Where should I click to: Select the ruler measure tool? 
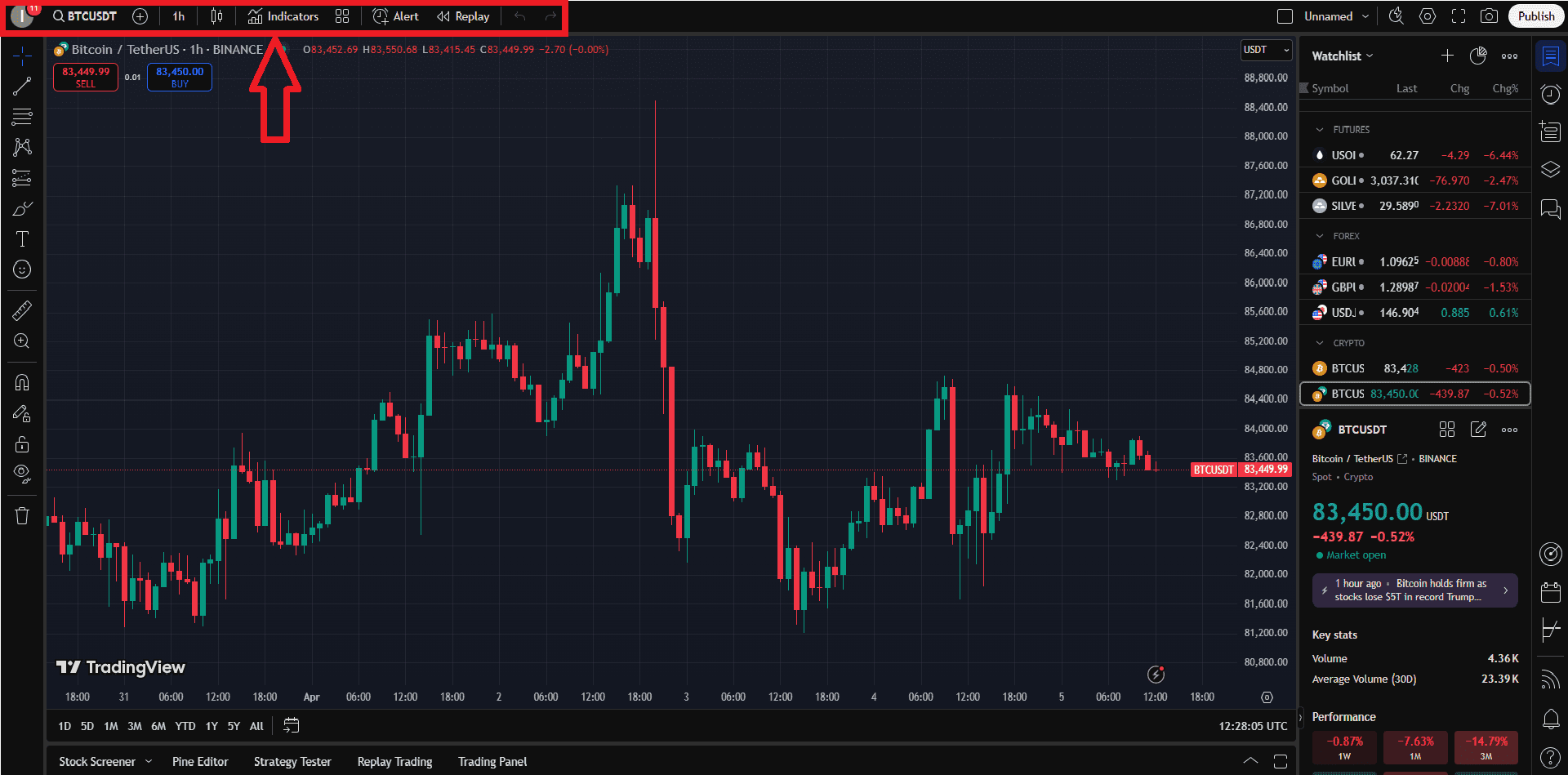coord(22,310)
